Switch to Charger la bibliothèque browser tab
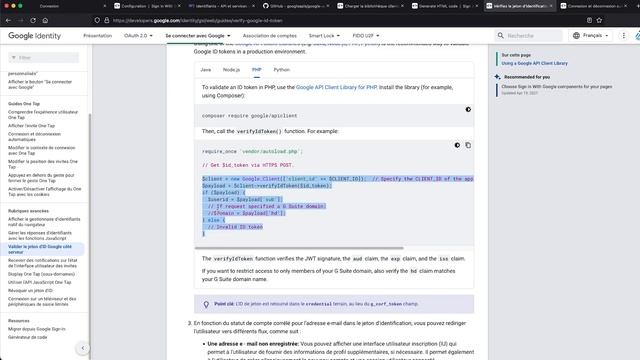 point(370,6)
